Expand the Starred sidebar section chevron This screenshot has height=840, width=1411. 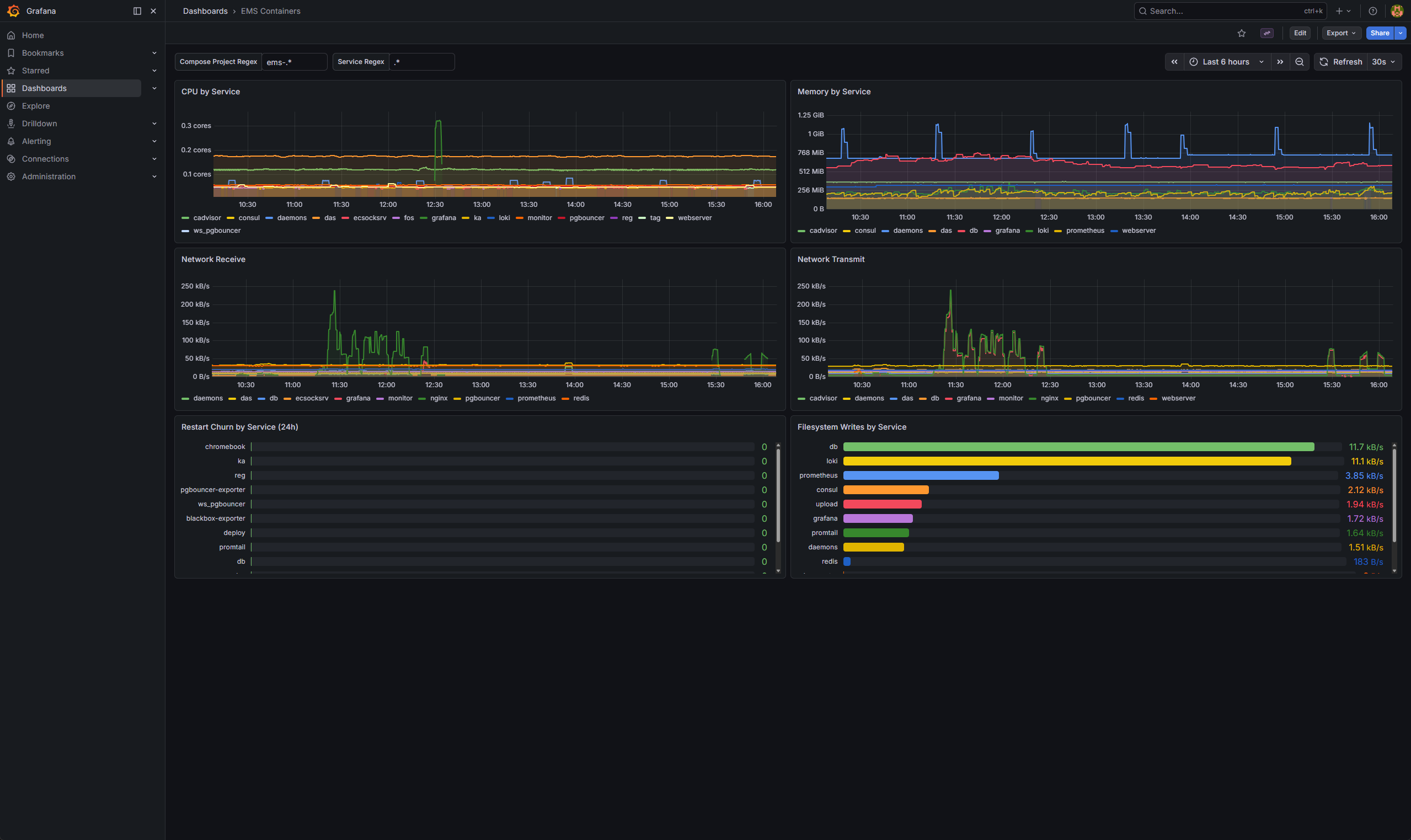[x=154, y=71]
